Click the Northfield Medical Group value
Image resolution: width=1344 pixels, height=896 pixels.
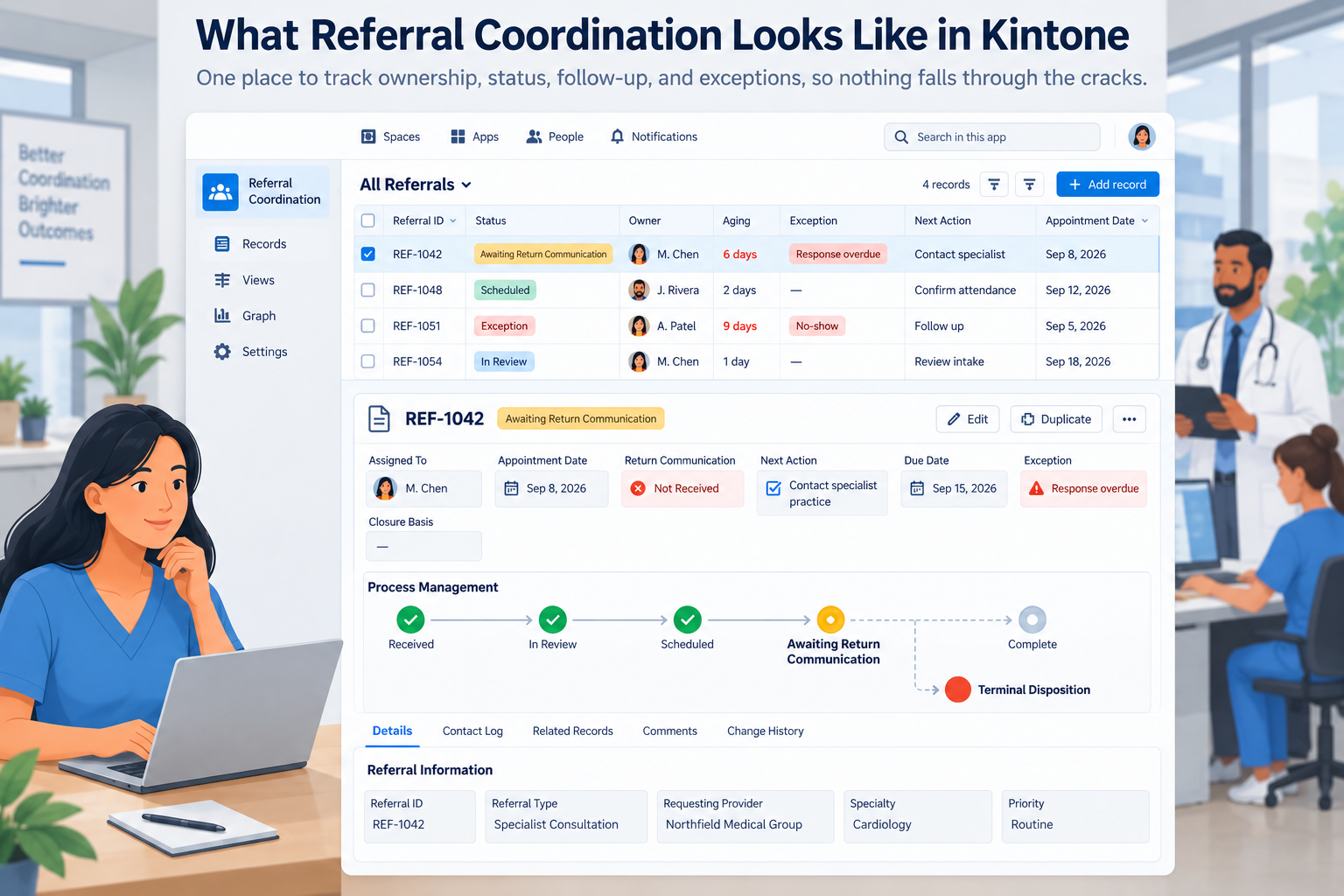click(x=734, y=824)
